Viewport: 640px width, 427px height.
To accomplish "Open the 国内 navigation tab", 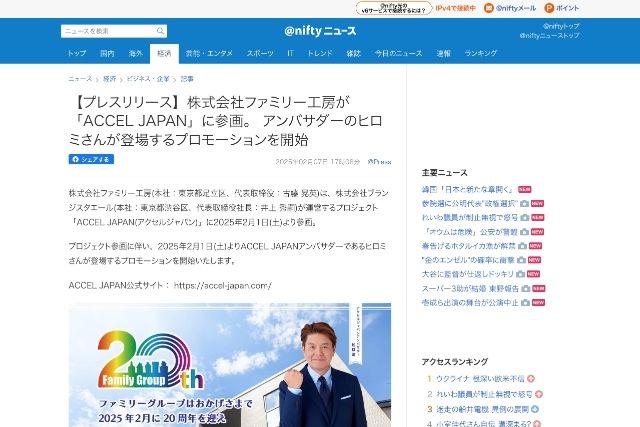I will [x=107, y=53].
